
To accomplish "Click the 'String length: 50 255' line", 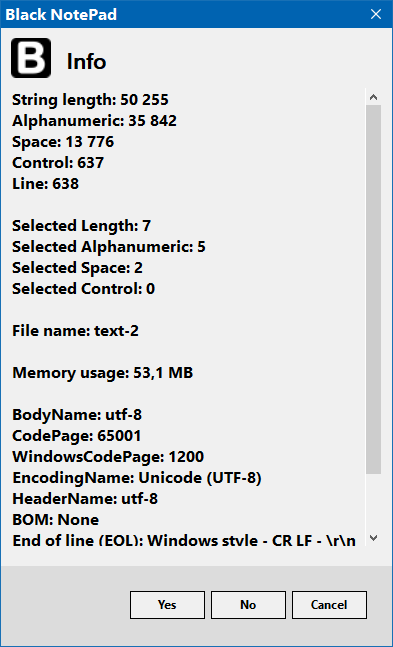I will tap(90, 100).
